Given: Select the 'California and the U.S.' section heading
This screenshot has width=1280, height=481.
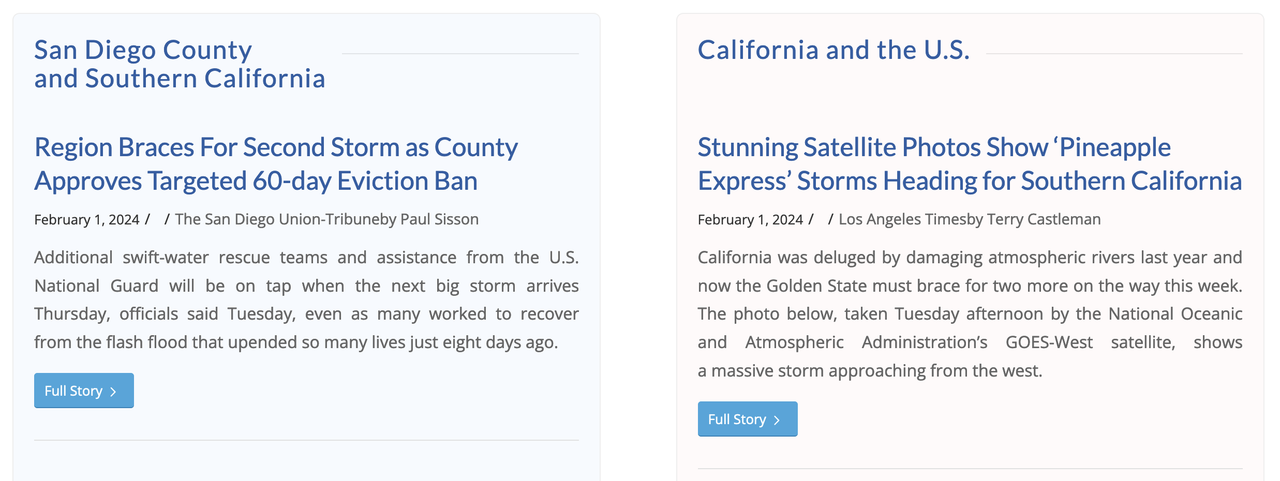Looking at the screenshot, I should 834,50.
